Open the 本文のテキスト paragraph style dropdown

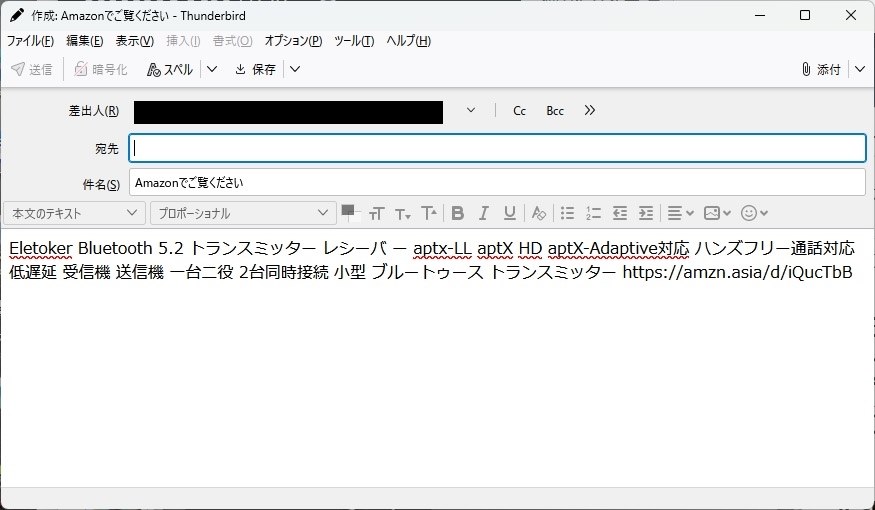[x=74, y=213]
